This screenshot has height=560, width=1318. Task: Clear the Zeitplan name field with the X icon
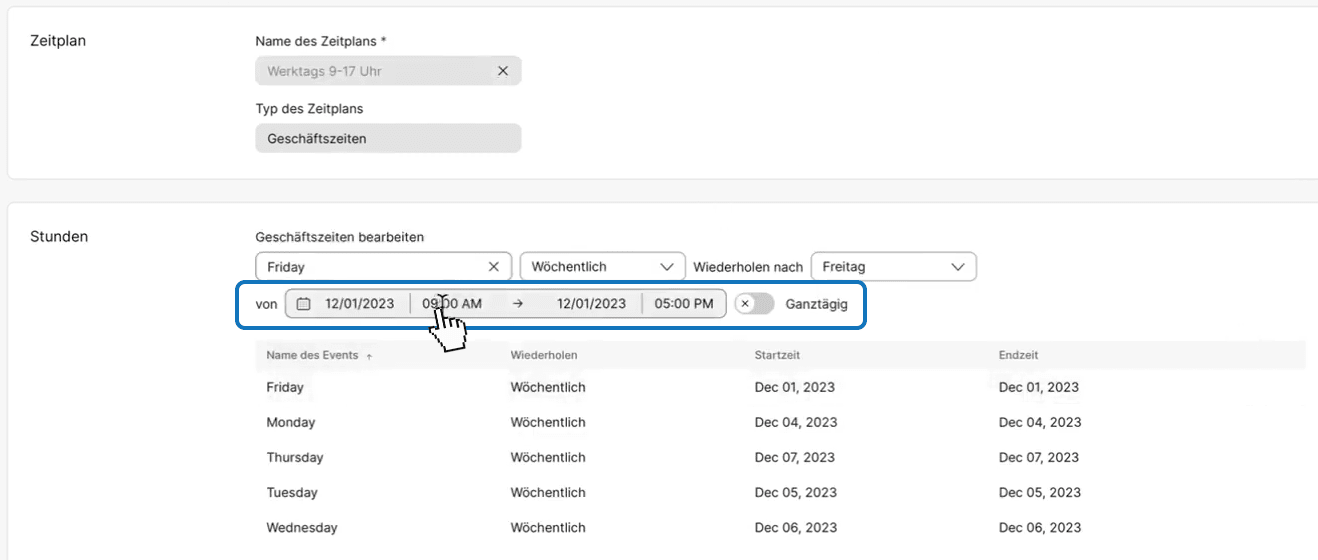(x=503, y=71)
